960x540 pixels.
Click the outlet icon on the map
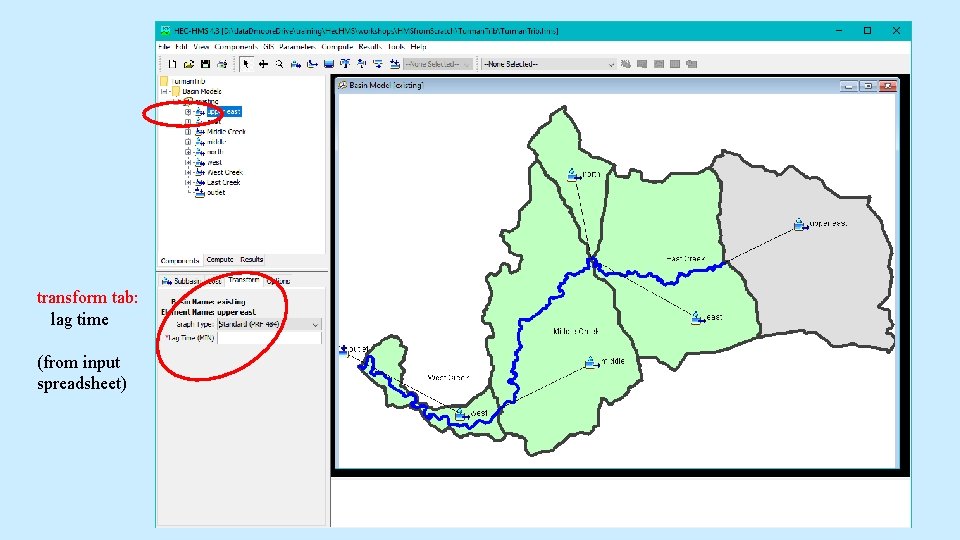pos(343,350)
